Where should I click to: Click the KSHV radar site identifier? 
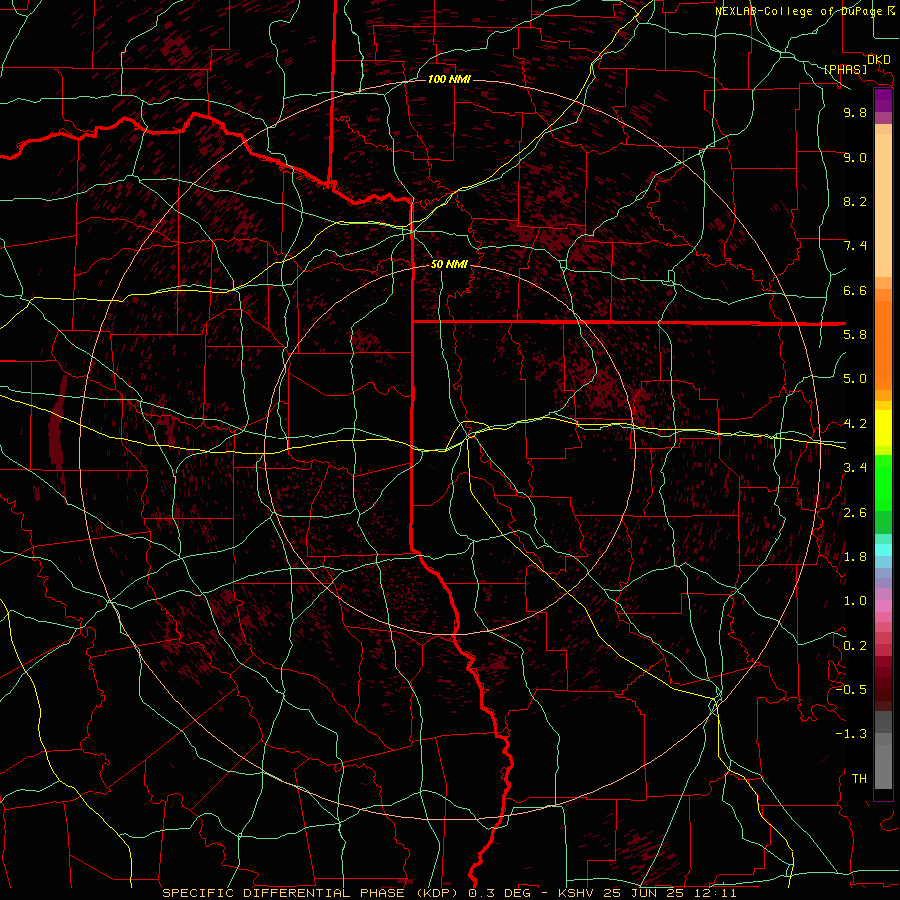575,893
